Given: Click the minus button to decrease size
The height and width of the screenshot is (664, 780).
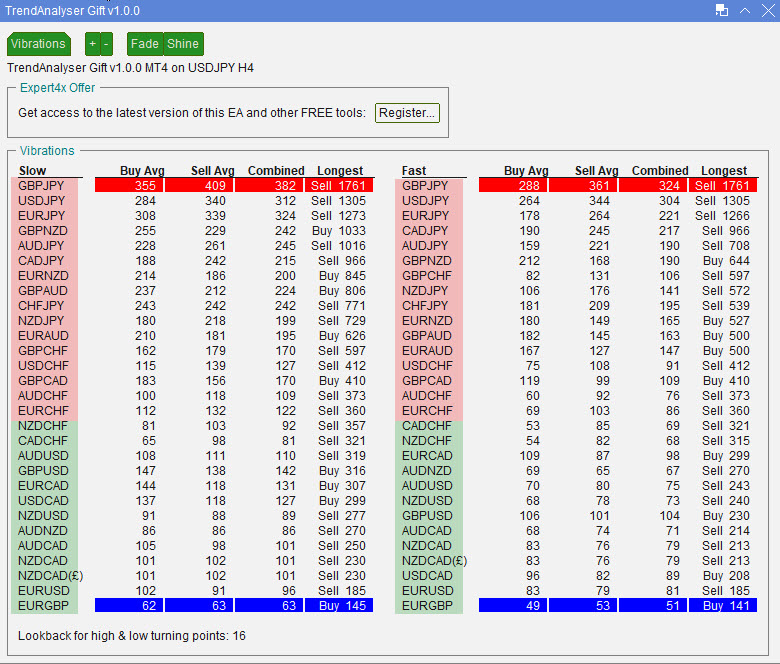Looking at the screenshot, I should 106,44.
